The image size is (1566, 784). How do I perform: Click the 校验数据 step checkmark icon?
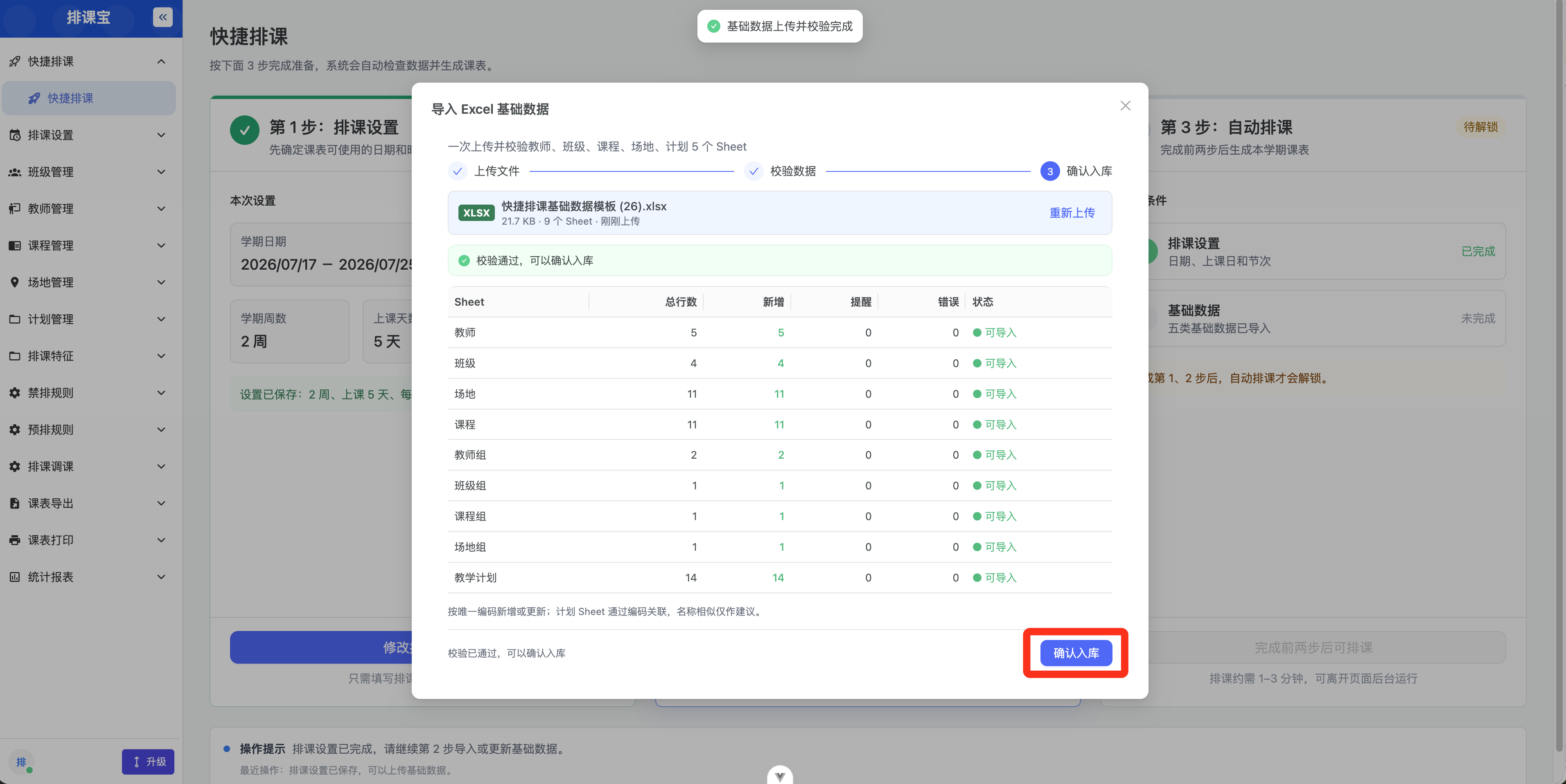coord(753,171)
